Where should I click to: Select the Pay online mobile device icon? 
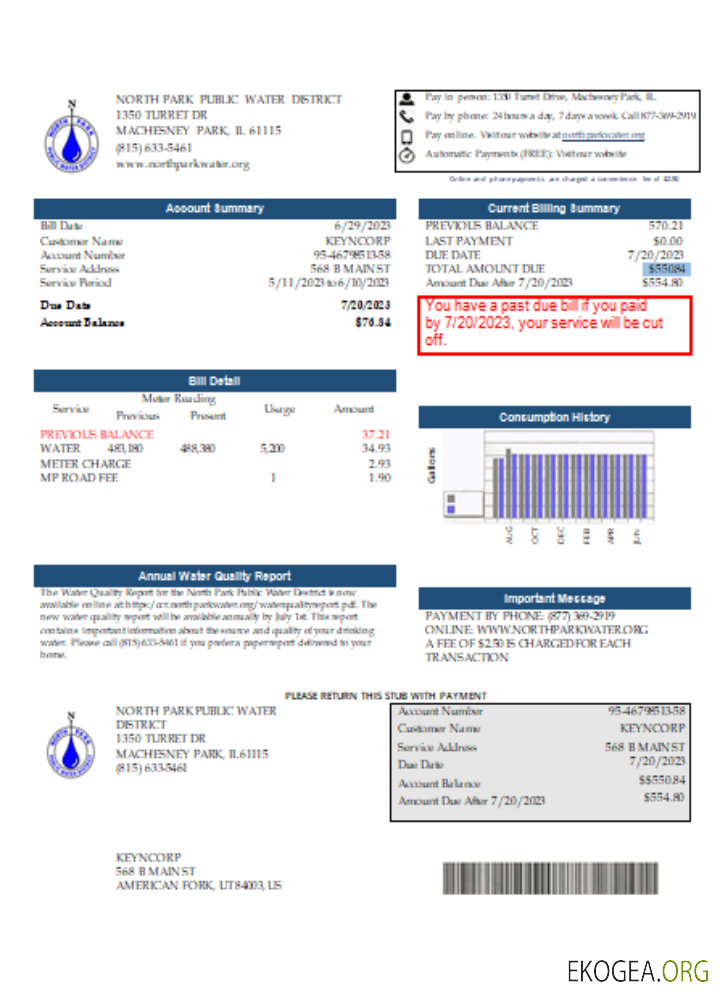pyautogui.click(x=407, y=136)
